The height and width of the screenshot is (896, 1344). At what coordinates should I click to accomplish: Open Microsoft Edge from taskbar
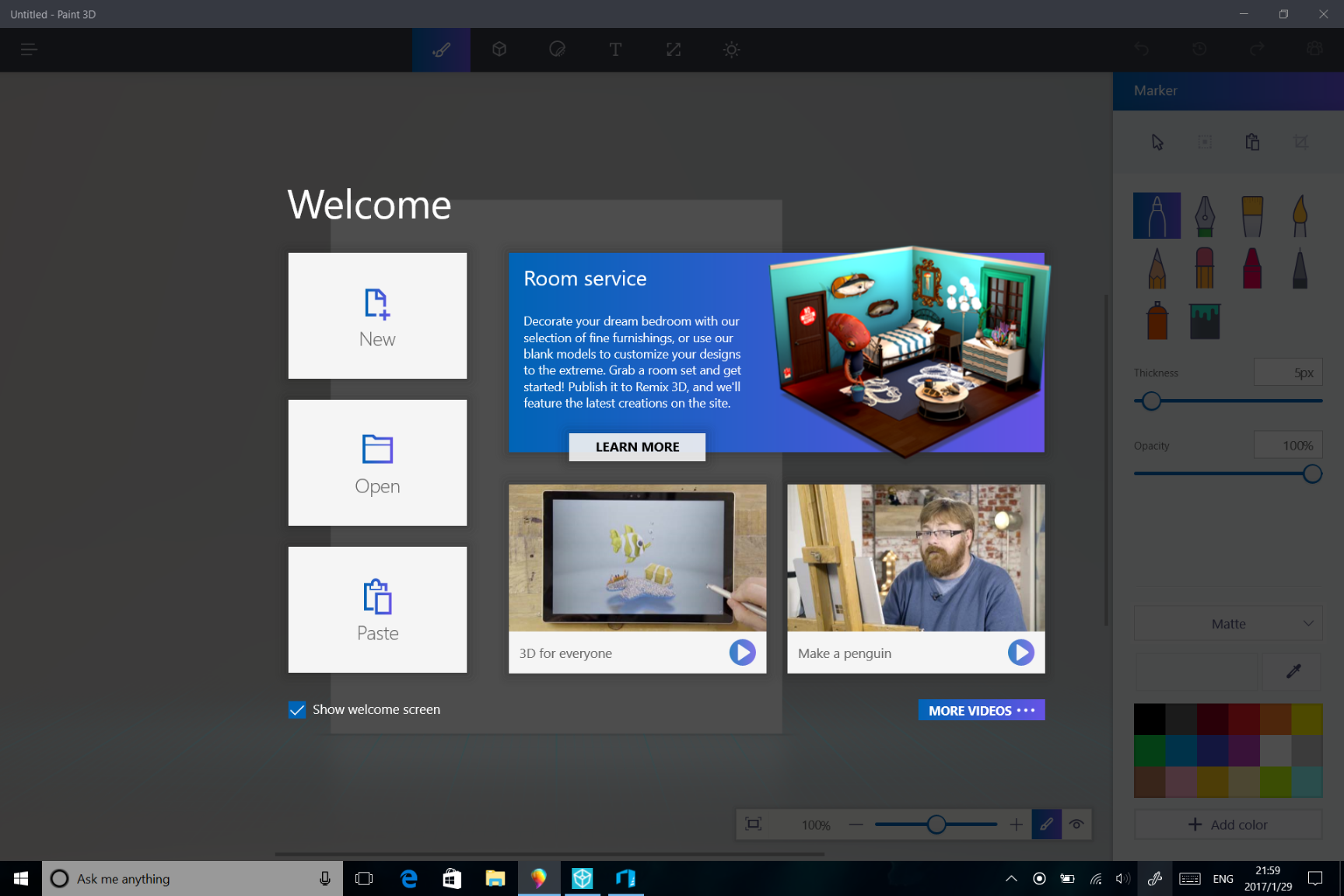pos(408,878)
